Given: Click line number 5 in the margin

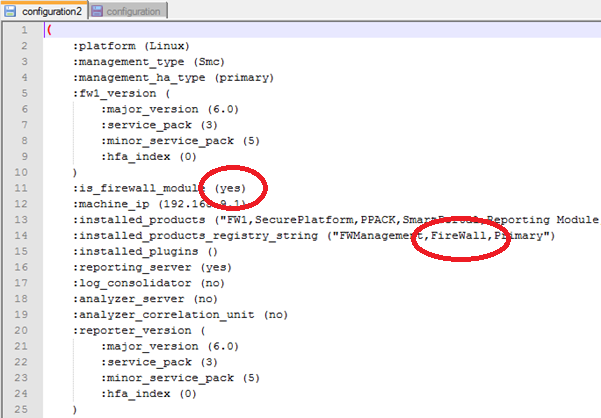Looking at the screenshot, I should (x=25, y=93).
